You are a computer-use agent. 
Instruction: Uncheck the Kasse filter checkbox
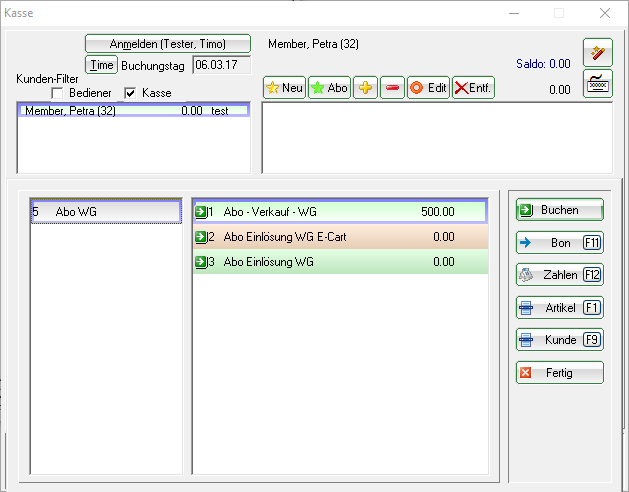click(x=130, y=94)
